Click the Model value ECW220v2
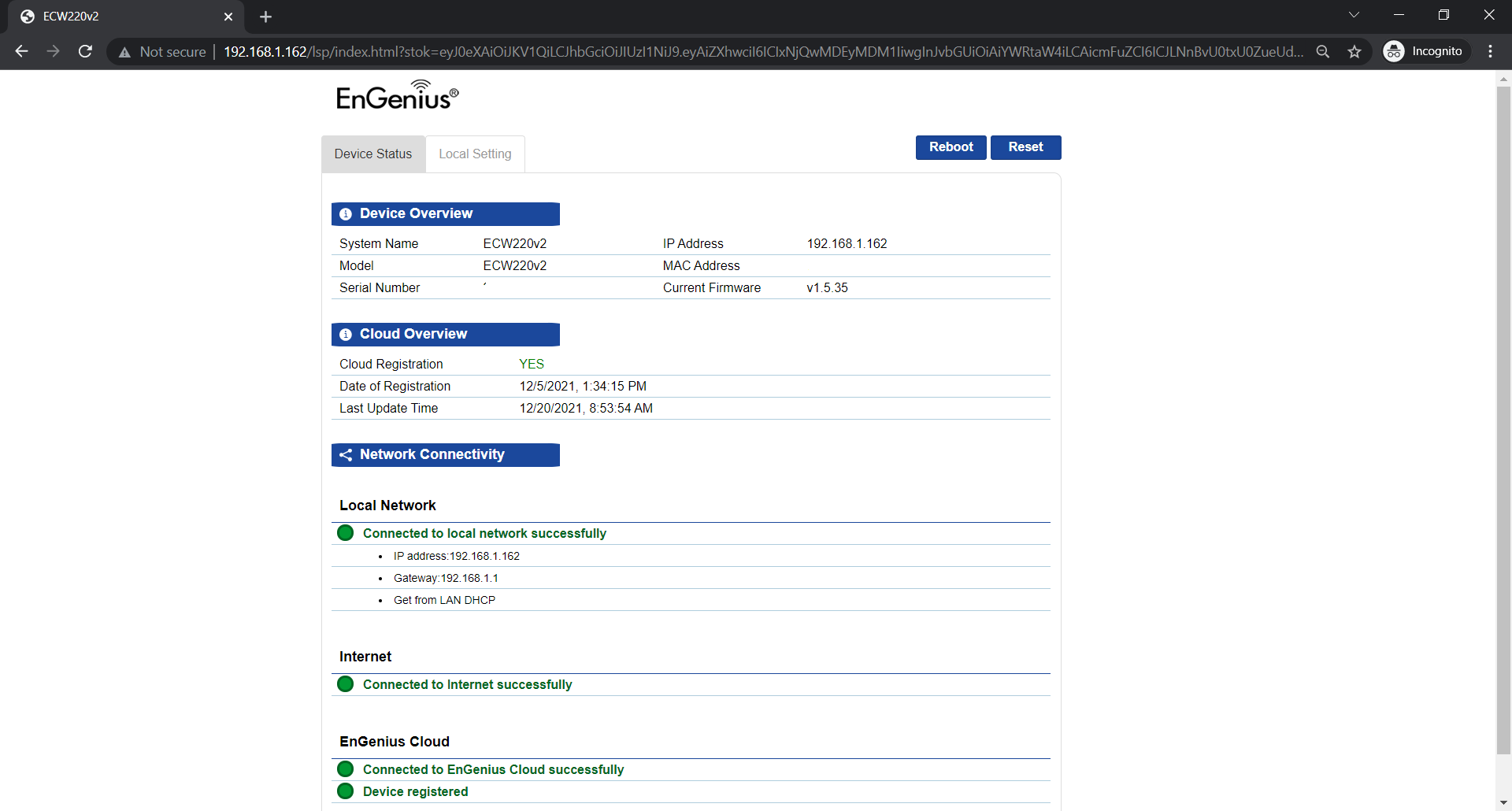This screenshot has width=1512, height=811. [515, 266]
